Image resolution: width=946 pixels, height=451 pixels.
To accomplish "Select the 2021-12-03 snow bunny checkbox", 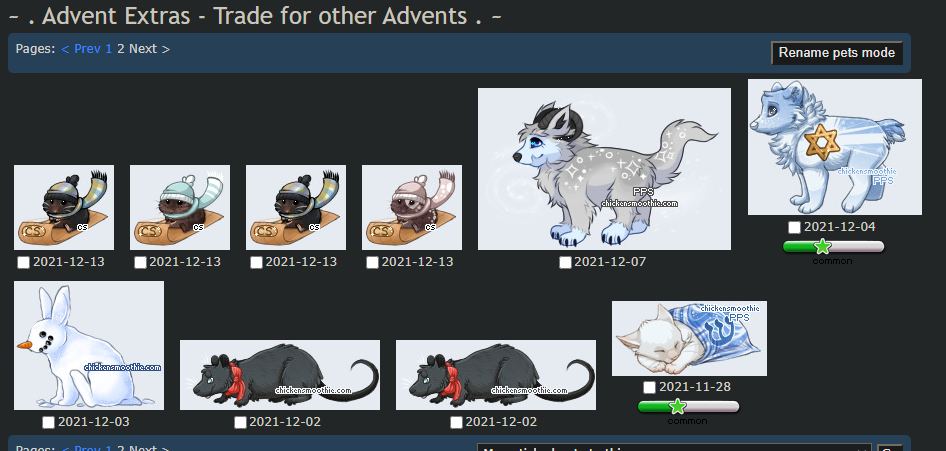I will pos(49,422).
